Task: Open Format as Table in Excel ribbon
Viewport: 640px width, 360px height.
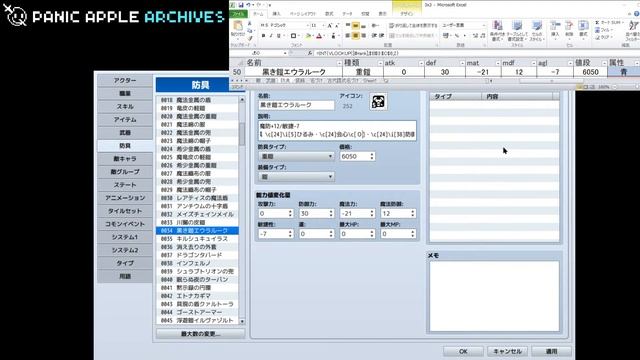Action: click(517, 31)
